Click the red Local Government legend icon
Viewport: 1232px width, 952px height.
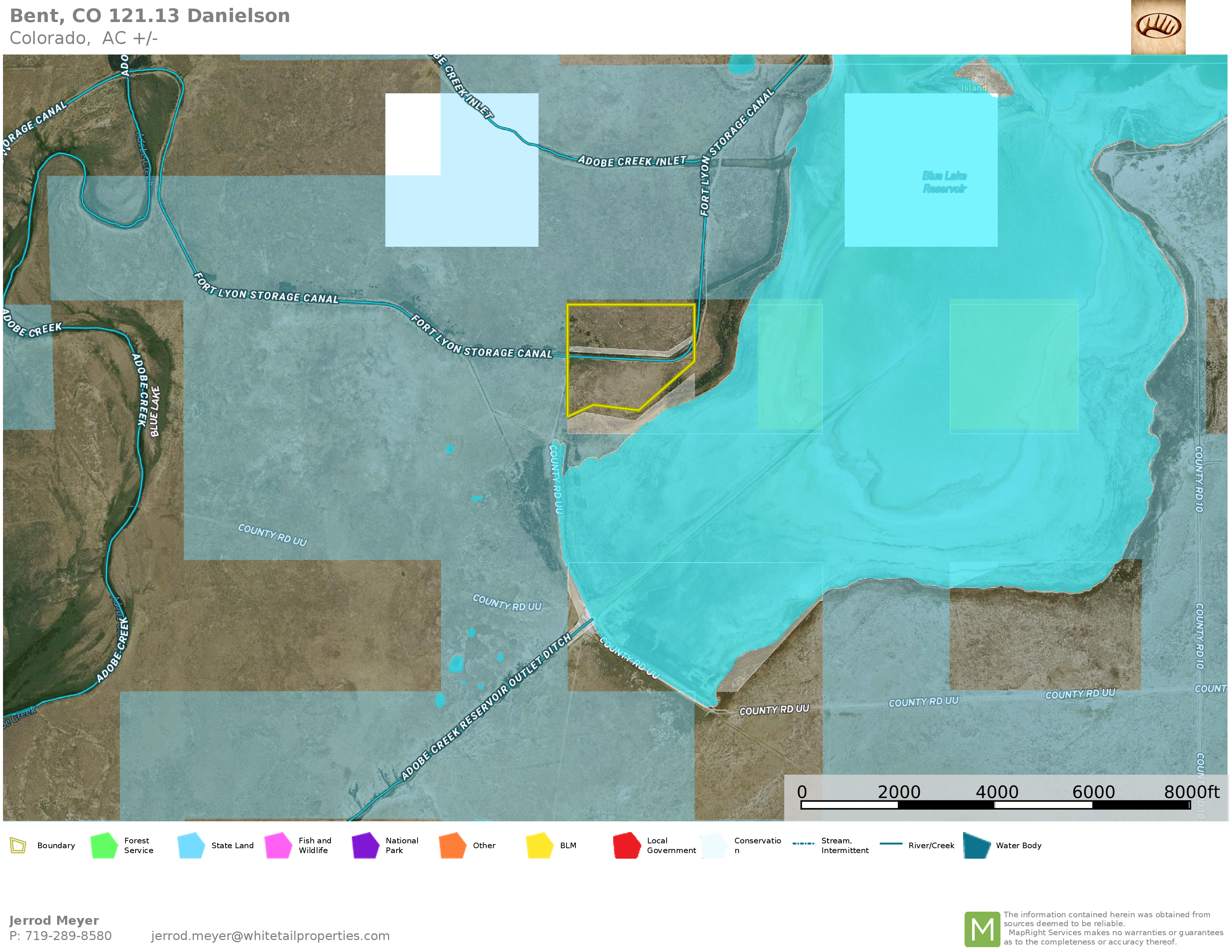point(627,845)
